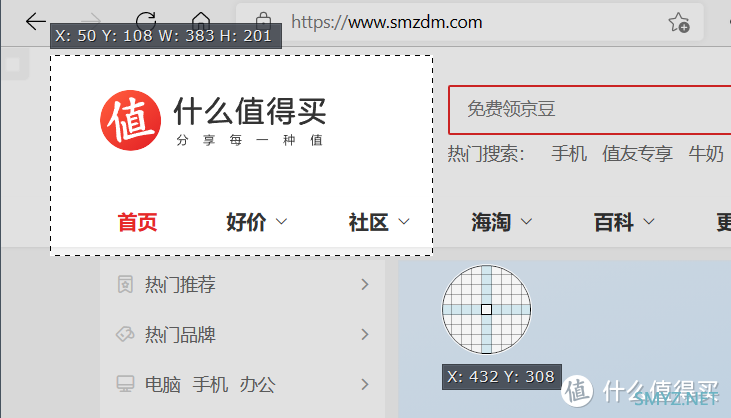Expand the 百科 dropdown chevron
The height and width of the screenshot is (418, 731).
coord(649,221)
